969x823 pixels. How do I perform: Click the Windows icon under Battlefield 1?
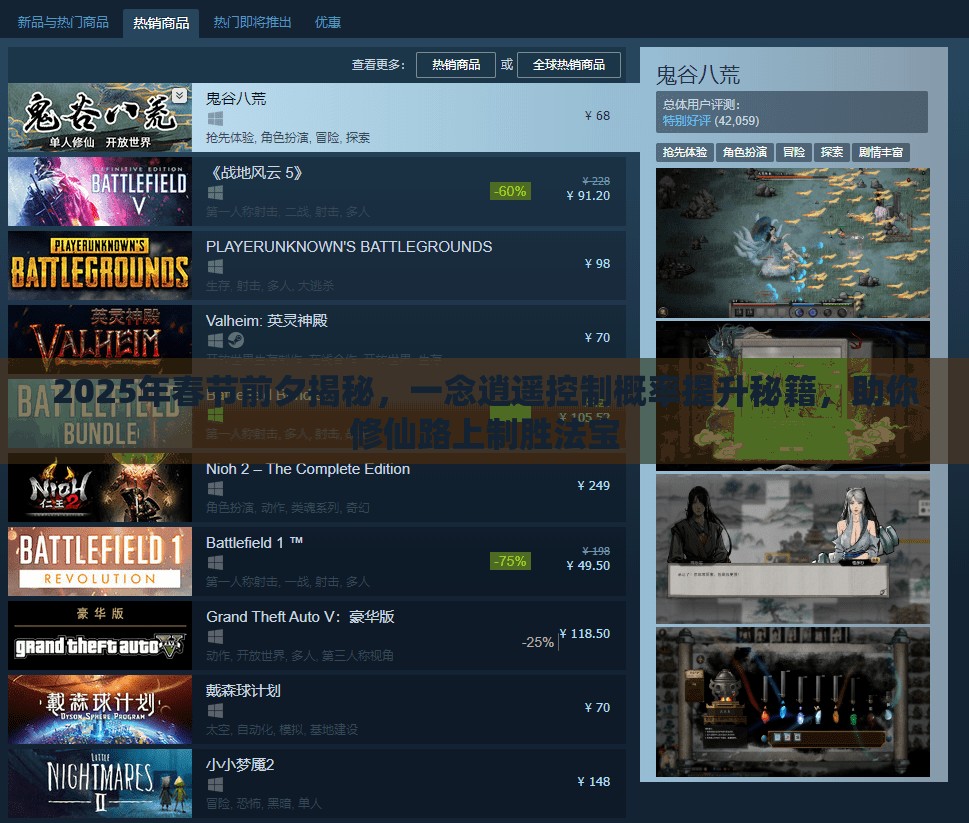(x=215, y=563)
